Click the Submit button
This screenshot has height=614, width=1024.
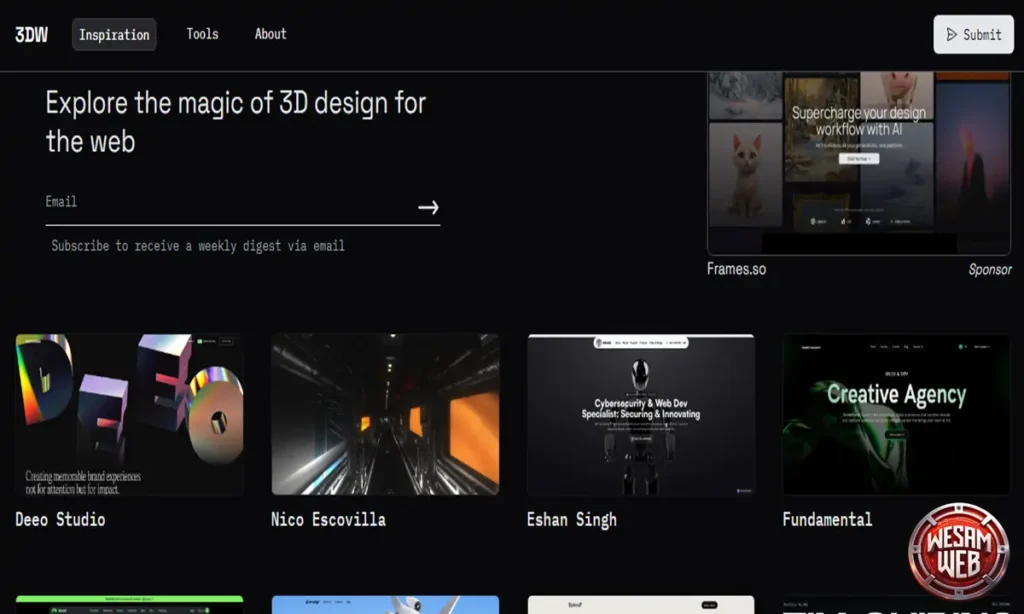973,35
